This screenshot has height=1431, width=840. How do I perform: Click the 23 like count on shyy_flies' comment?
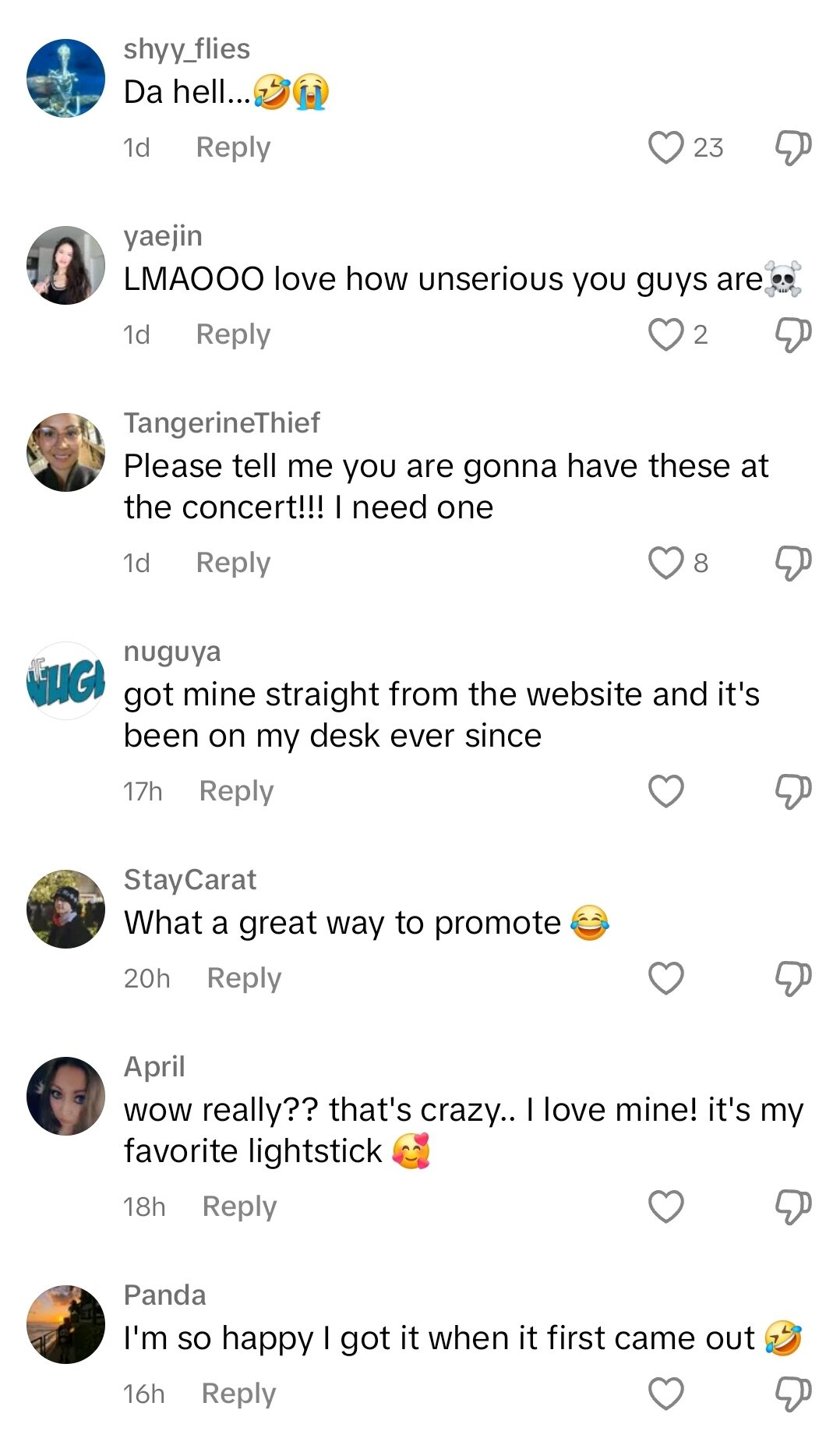coord(705,147)
